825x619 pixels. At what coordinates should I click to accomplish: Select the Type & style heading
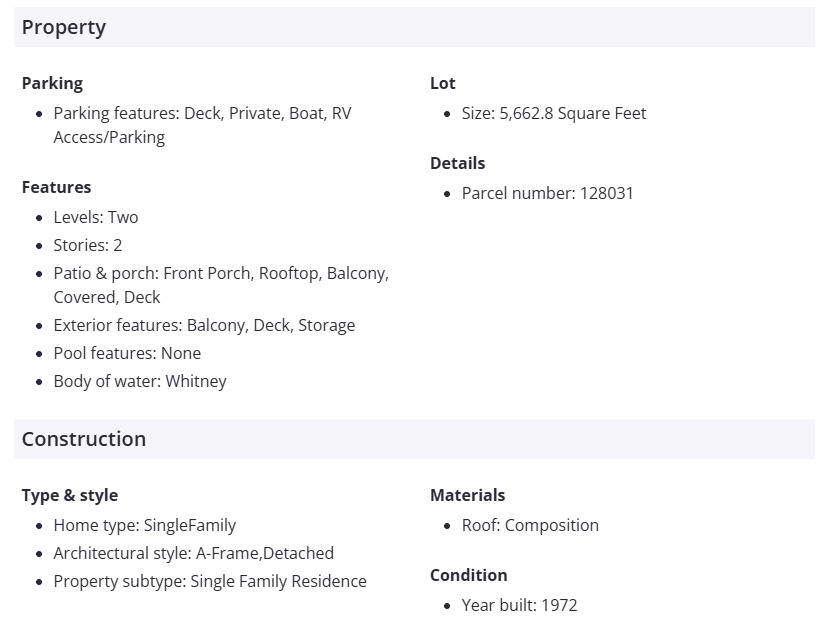click(70, 495)
